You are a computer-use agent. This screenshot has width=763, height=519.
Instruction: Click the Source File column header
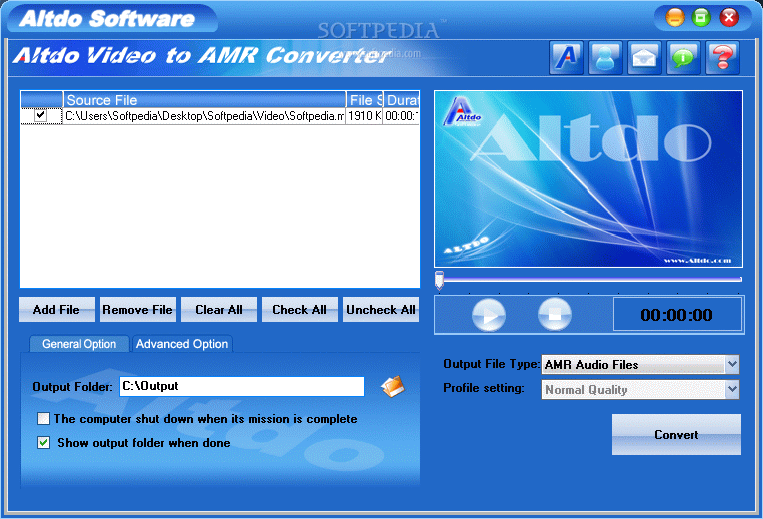click(x=204, y=100)
